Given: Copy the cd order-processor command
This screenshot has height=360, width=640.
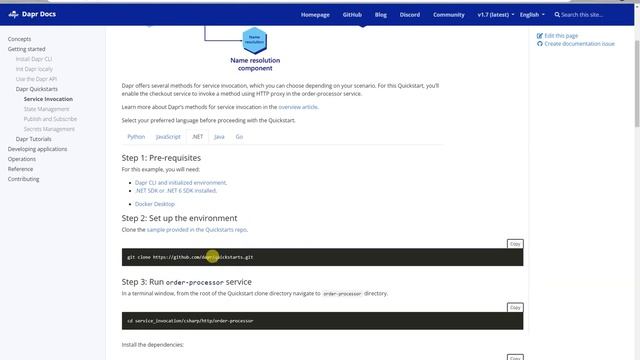Looking at the screenshot, I should [x=515, y=307].
